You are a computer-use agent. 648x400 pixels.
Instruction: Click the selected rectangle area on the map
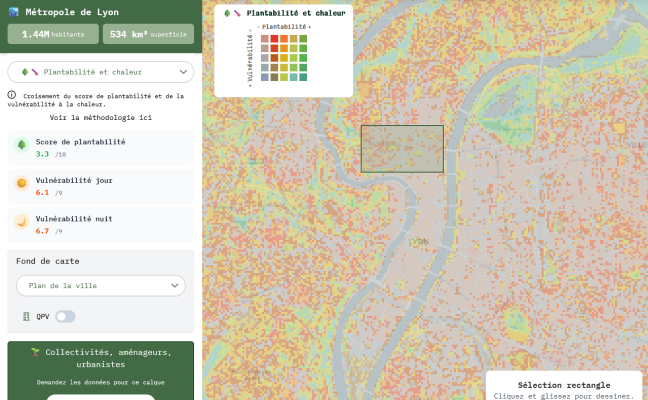(402, 148)
